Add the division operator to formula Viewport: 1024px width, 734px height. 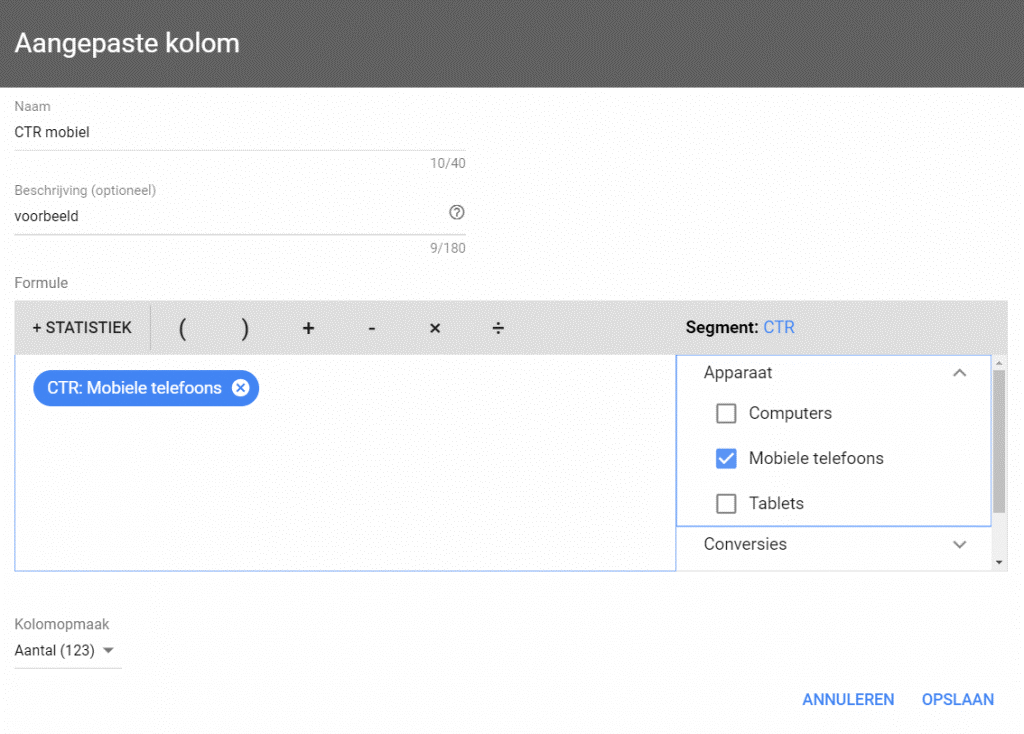tap(498, 328)
